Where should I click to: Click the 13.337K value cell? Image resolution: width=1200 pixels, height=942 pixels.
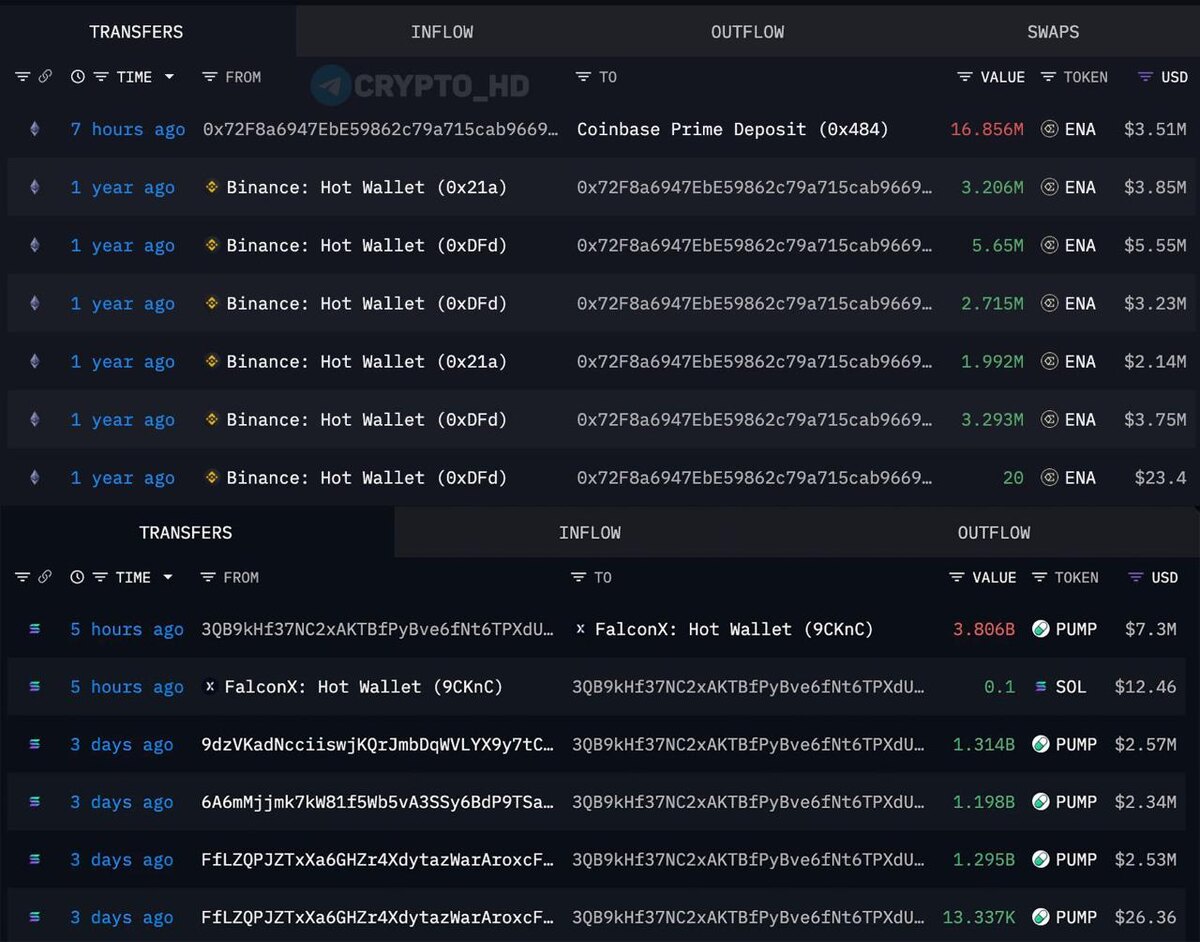979,917
